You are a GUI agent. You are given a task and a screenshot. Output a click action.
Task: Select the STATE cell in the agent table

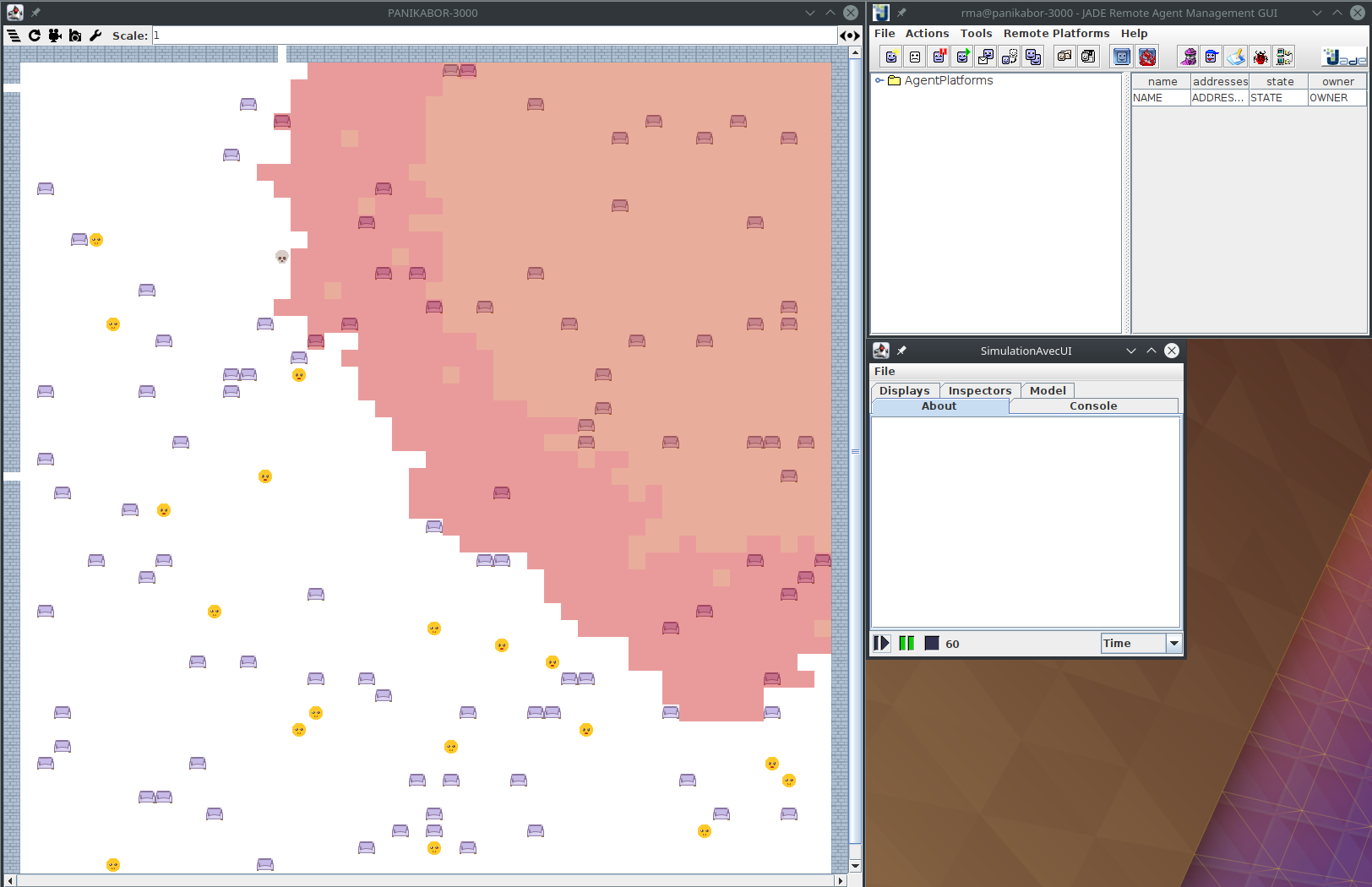1279,98
